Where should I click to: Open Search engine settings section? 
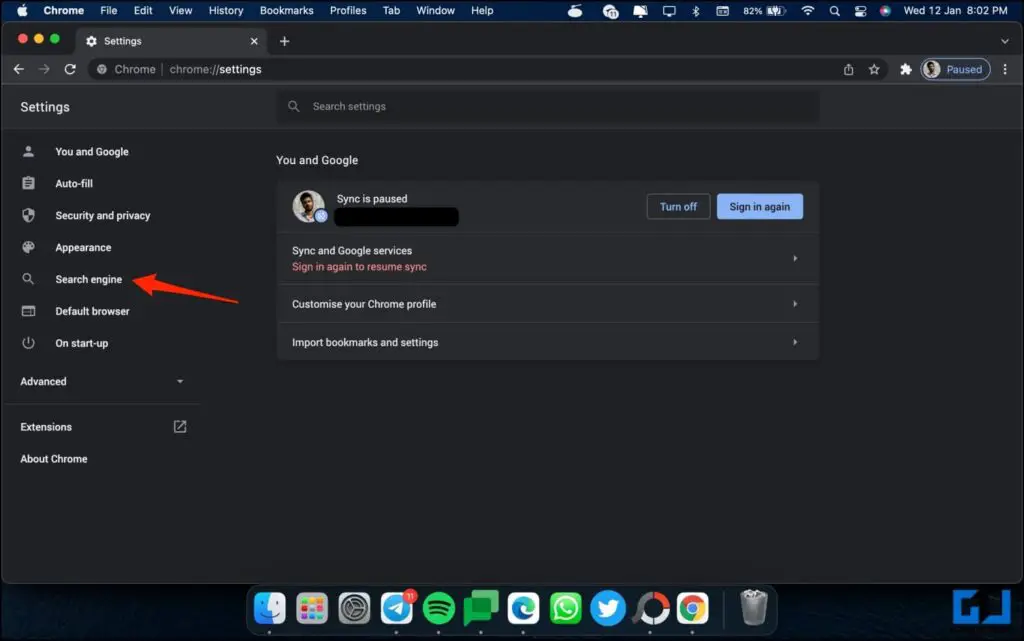click(x=88, y=279)
